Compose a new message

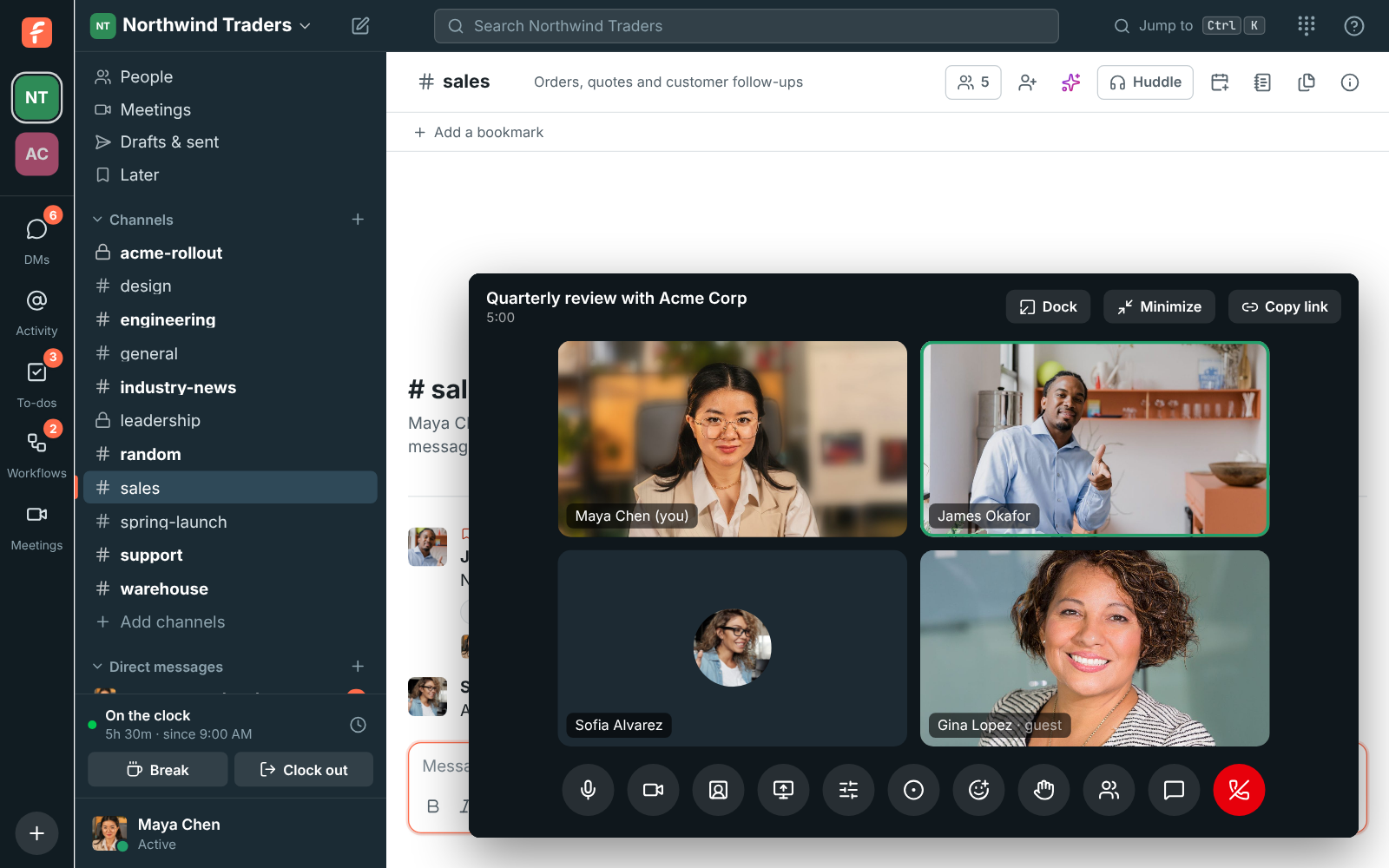coord(360,26)
